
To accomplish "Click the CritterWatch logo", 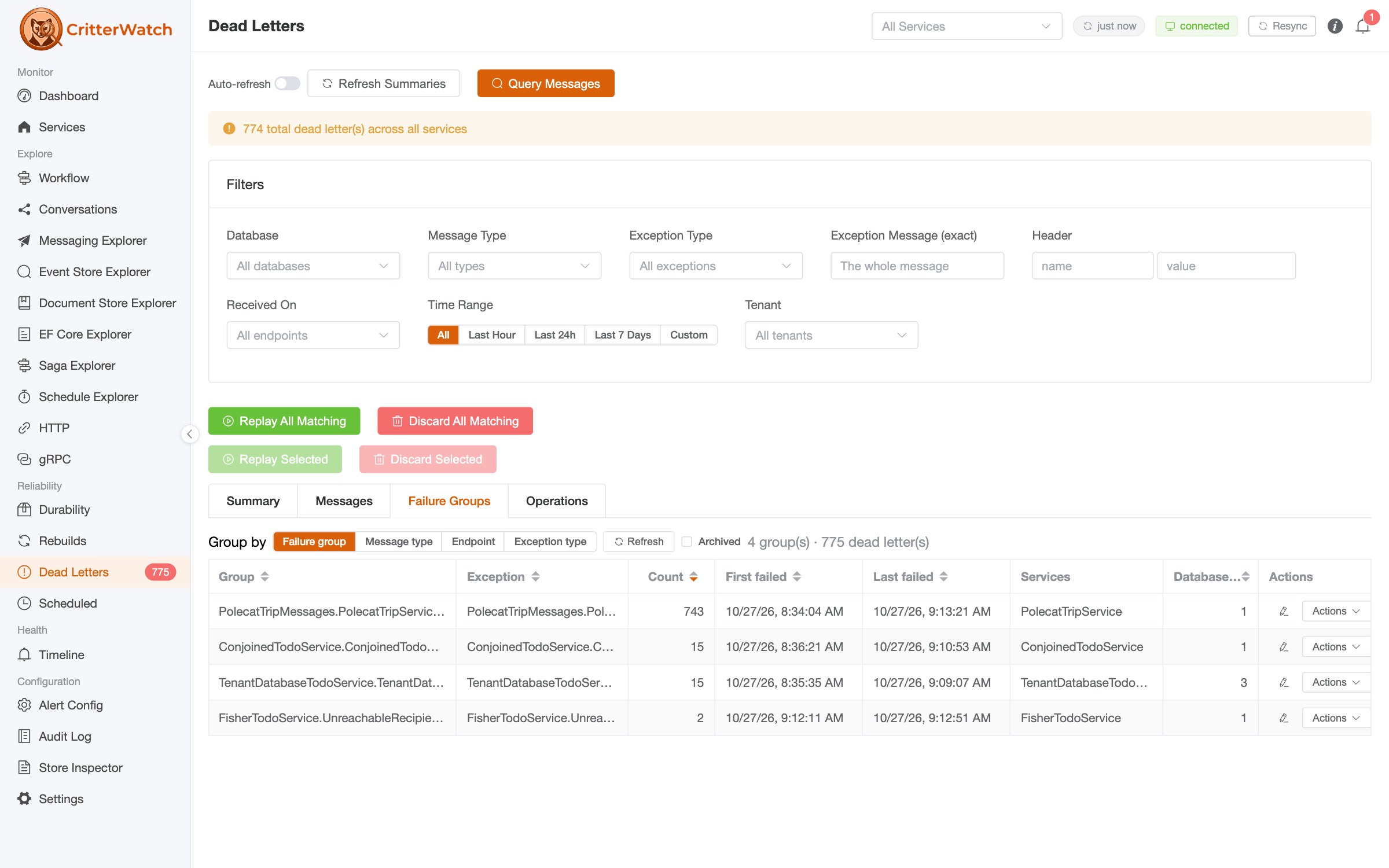I will click(96, 29).
